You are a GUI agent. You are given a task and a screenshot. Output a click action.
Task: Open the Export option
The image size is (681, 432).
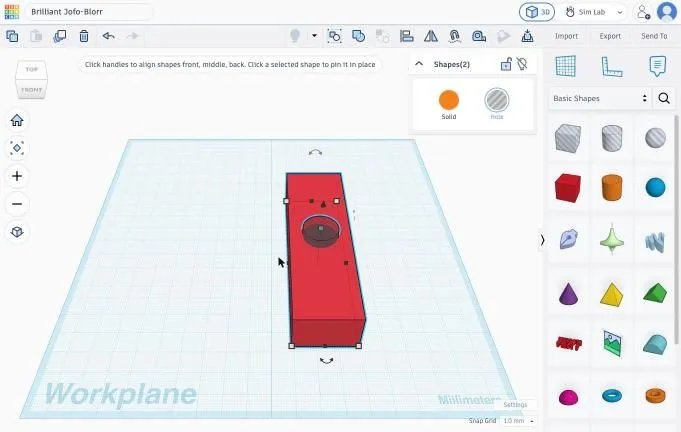tap(610, 36)
